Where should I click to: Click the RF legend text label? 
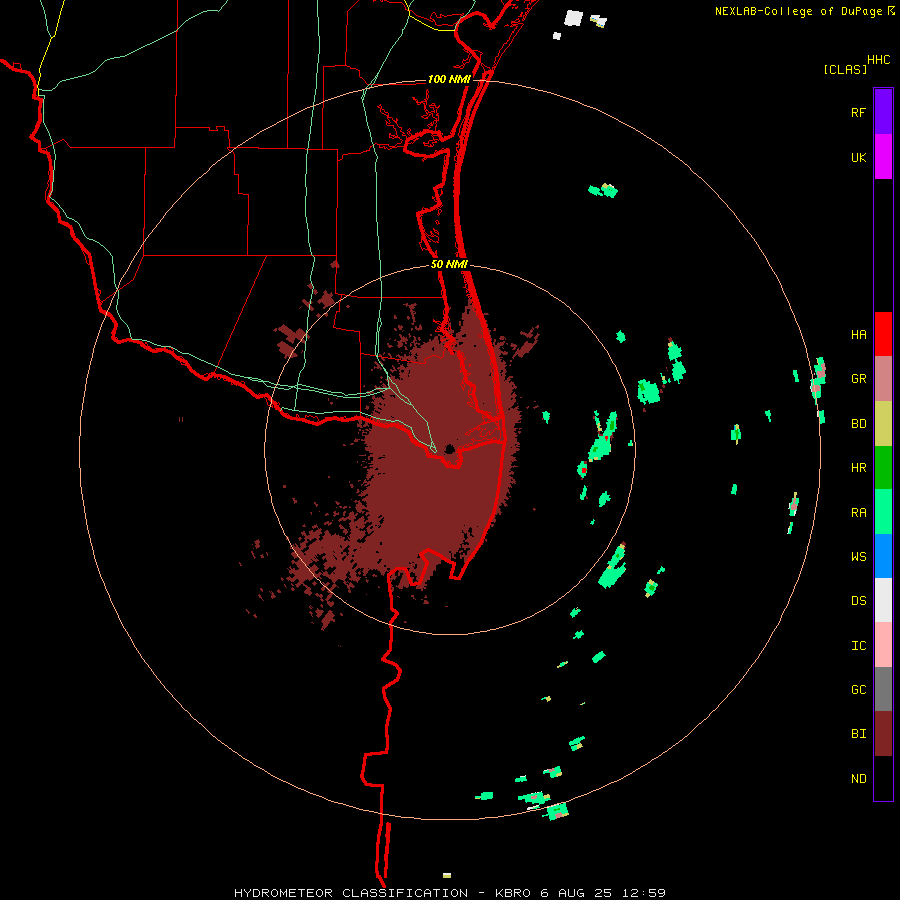(858, 113)
